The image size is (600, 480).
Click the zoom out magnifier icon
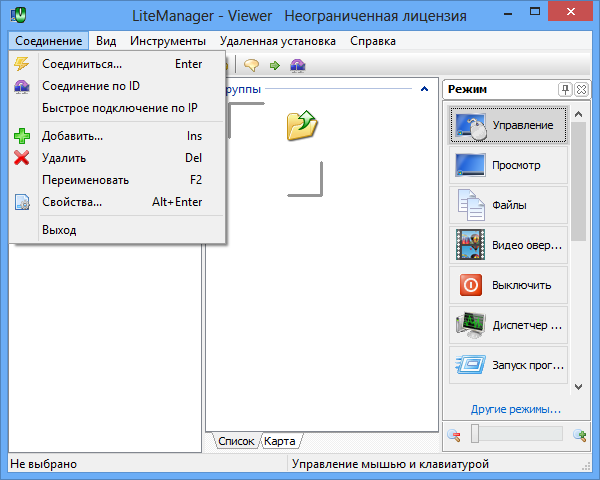453,435
